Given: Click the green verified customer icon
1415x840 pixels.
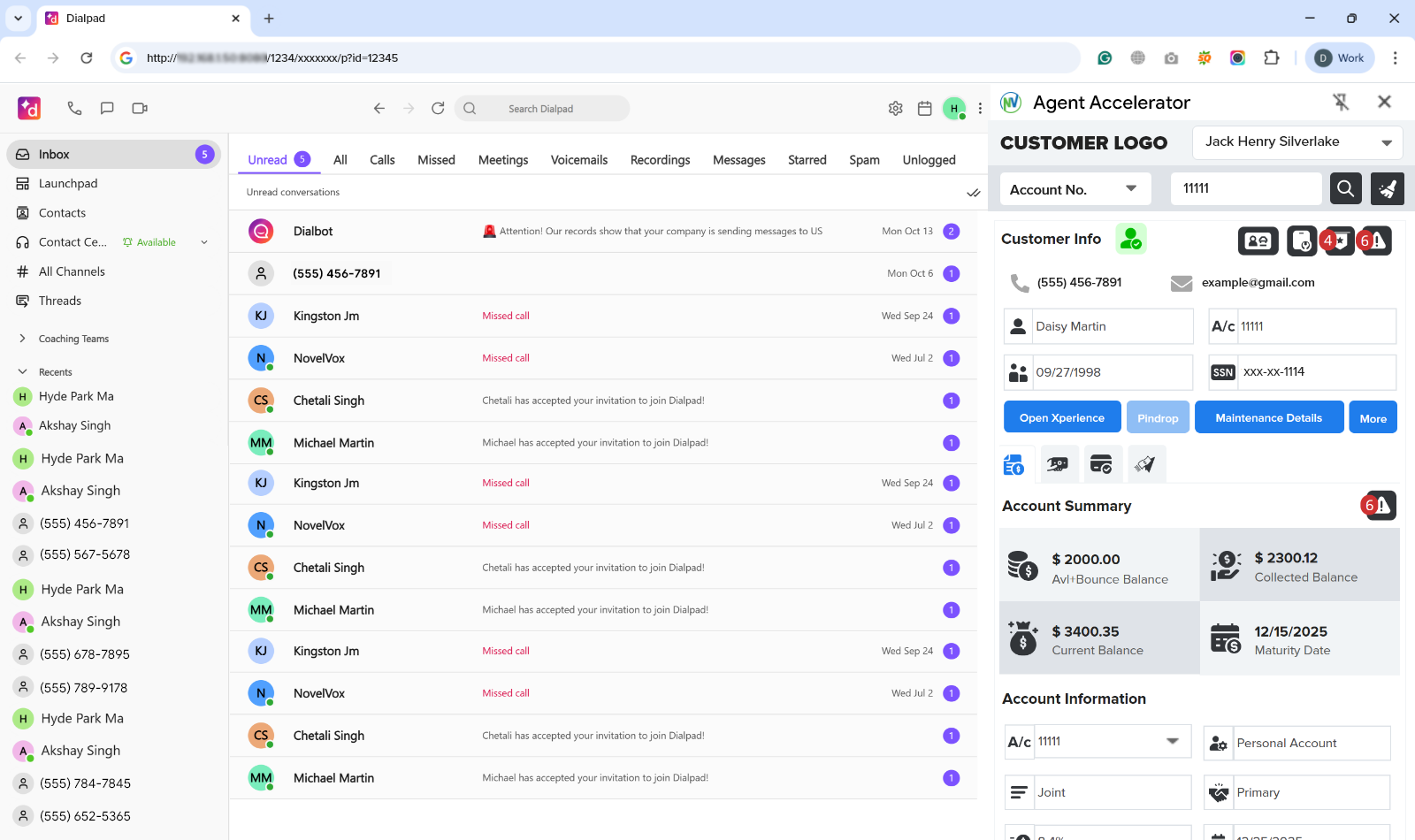Looking at the screenshot, I should click(1131, 239).
